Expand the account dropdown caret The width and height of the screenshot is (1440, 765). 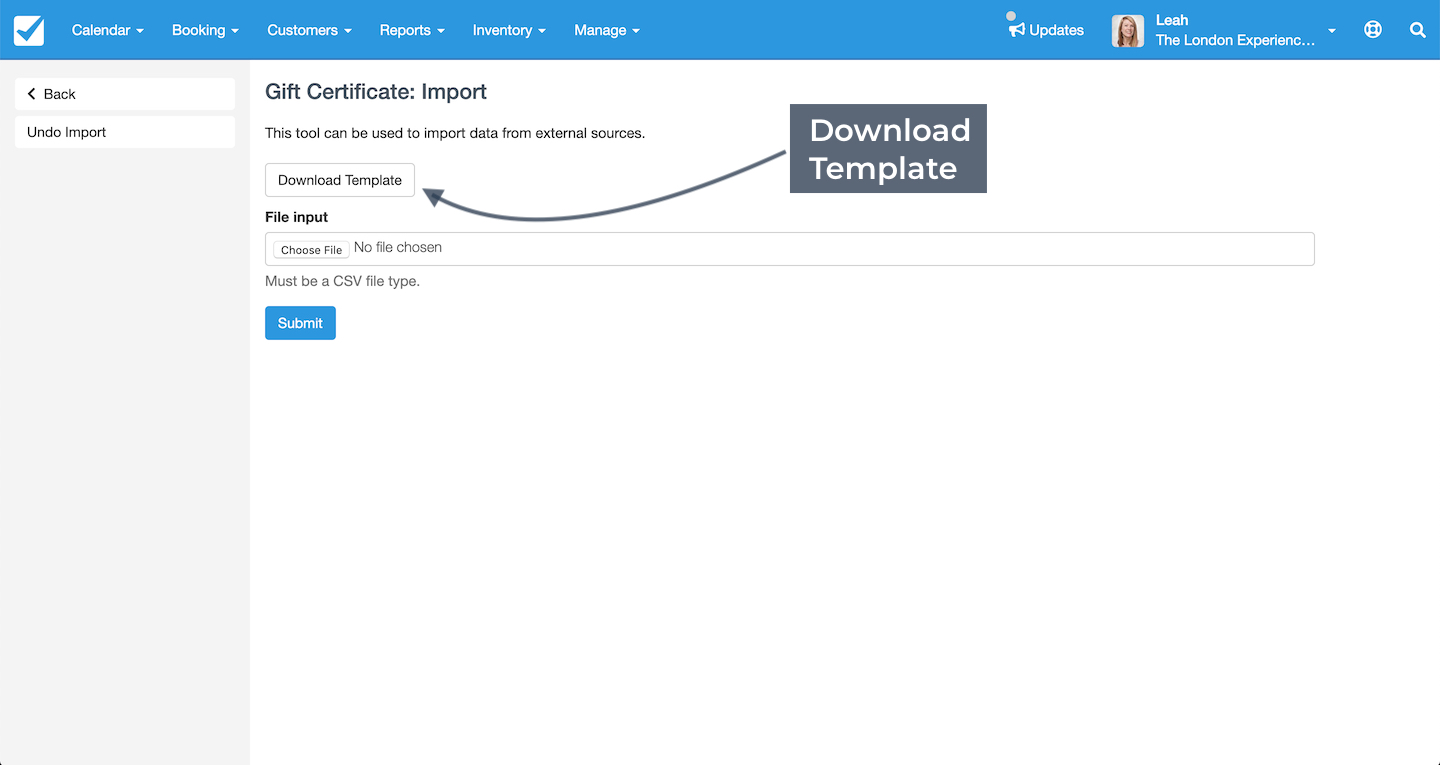[x=1332, y=31]
